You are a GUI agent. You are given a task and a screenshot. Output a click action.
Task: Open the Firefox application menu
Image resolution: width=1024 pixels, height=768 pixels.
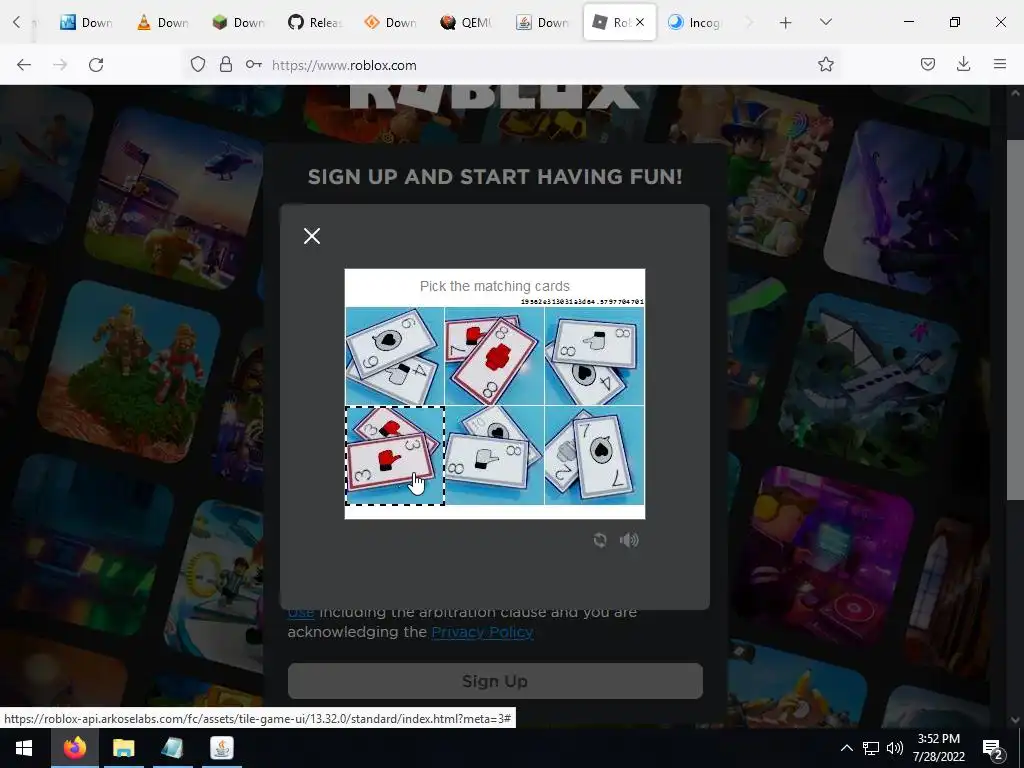point(999,64)
